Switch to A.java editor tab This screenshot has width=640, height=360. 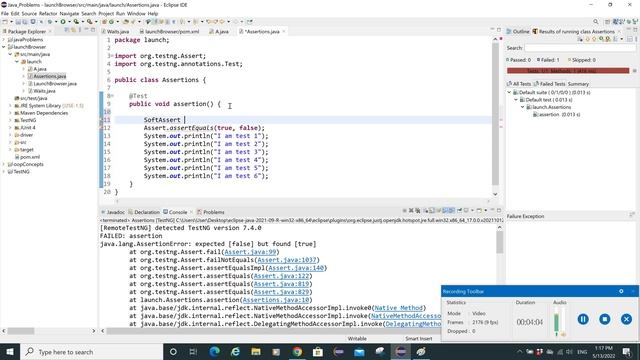219,31
